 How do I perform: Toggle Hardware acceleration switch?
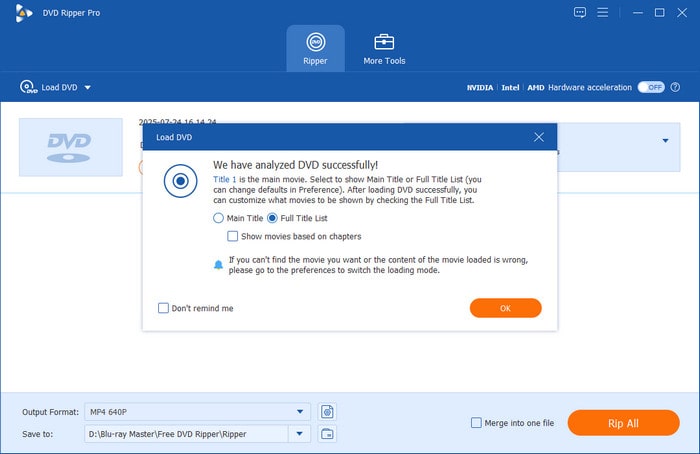pyautogui.click(x=651, y=87)
